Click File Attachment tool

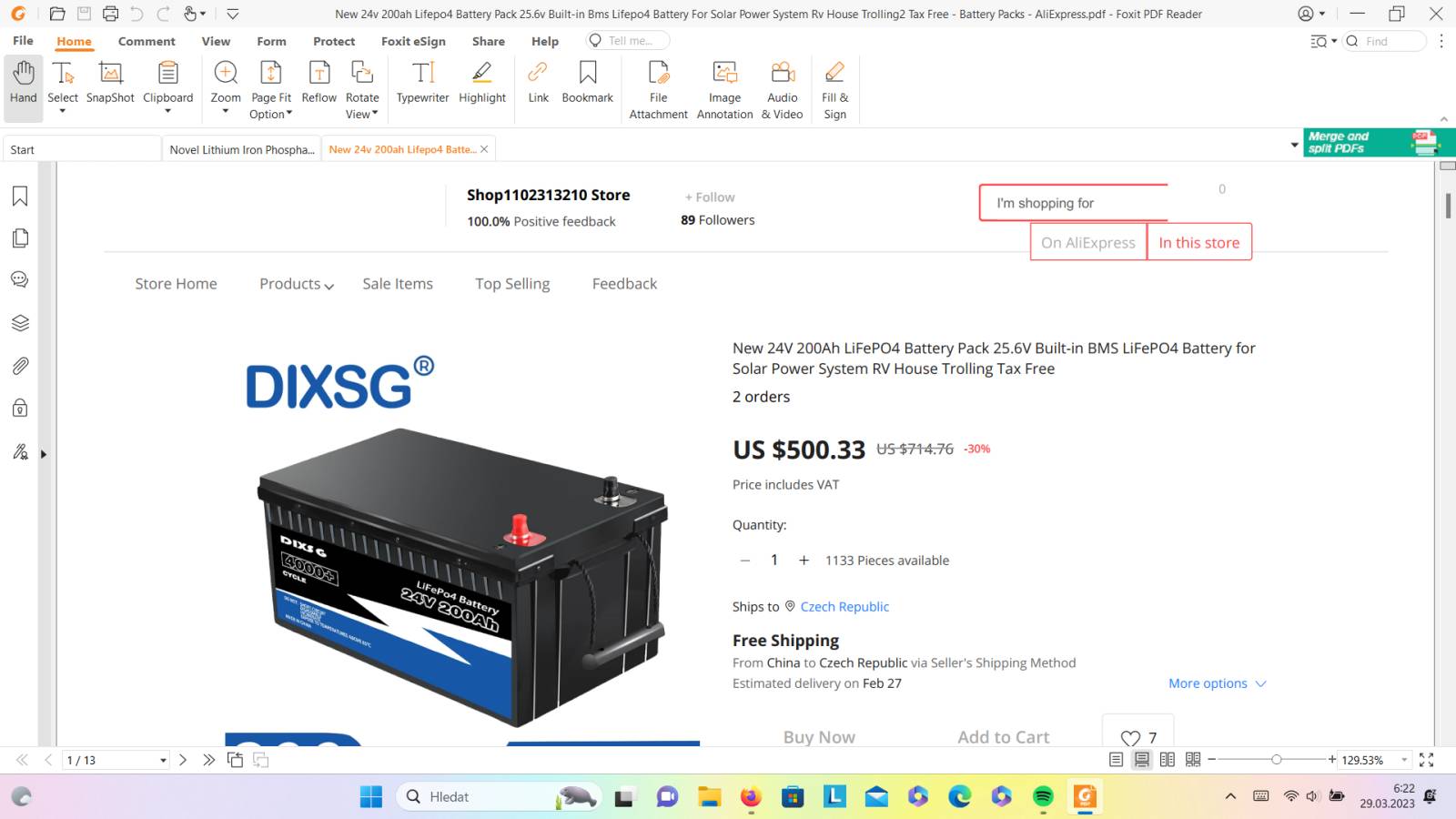[x=659, y=89]
